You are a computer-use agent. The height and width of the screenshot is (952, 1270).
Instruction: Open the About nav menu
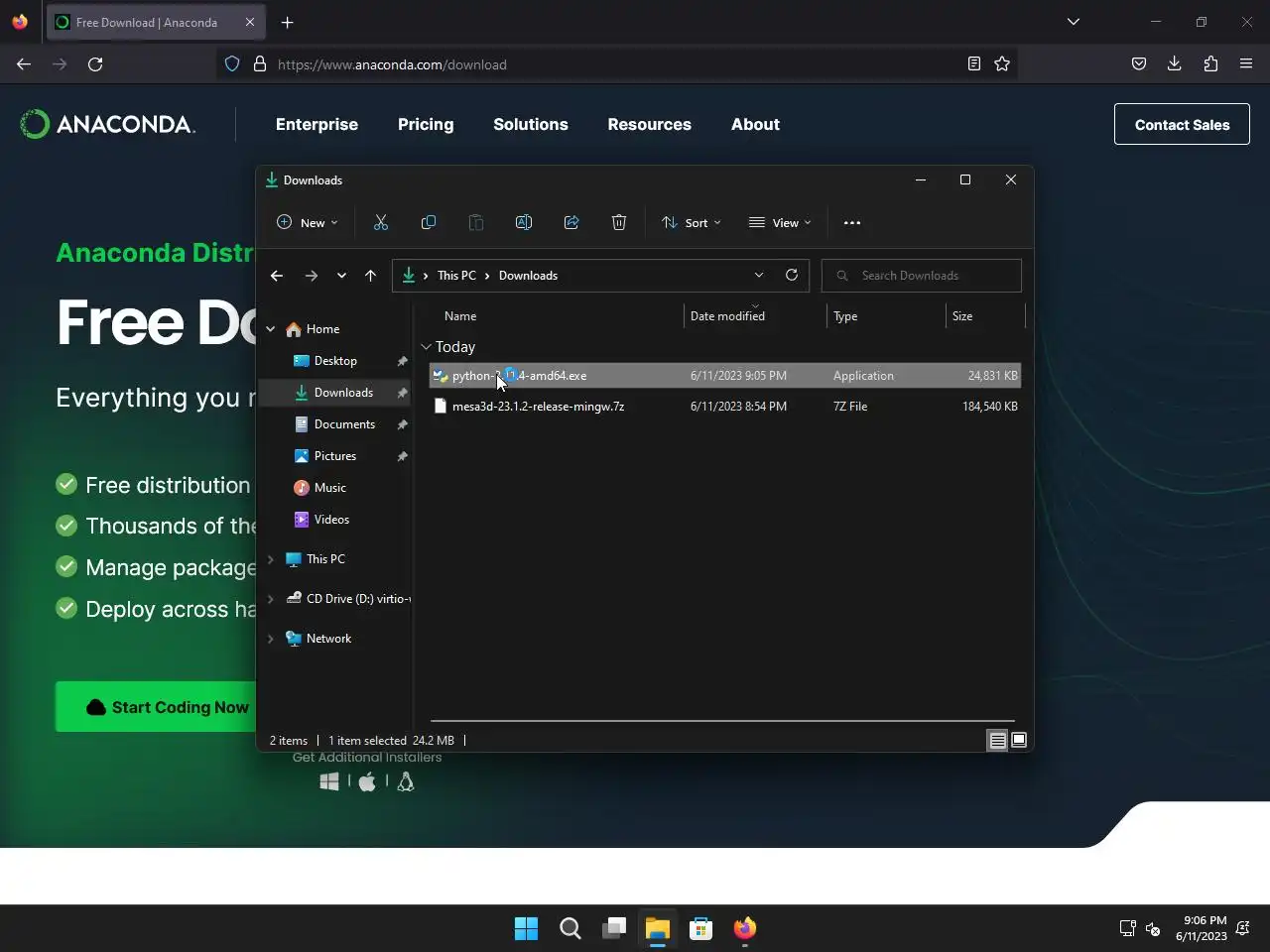coord(755,124)
